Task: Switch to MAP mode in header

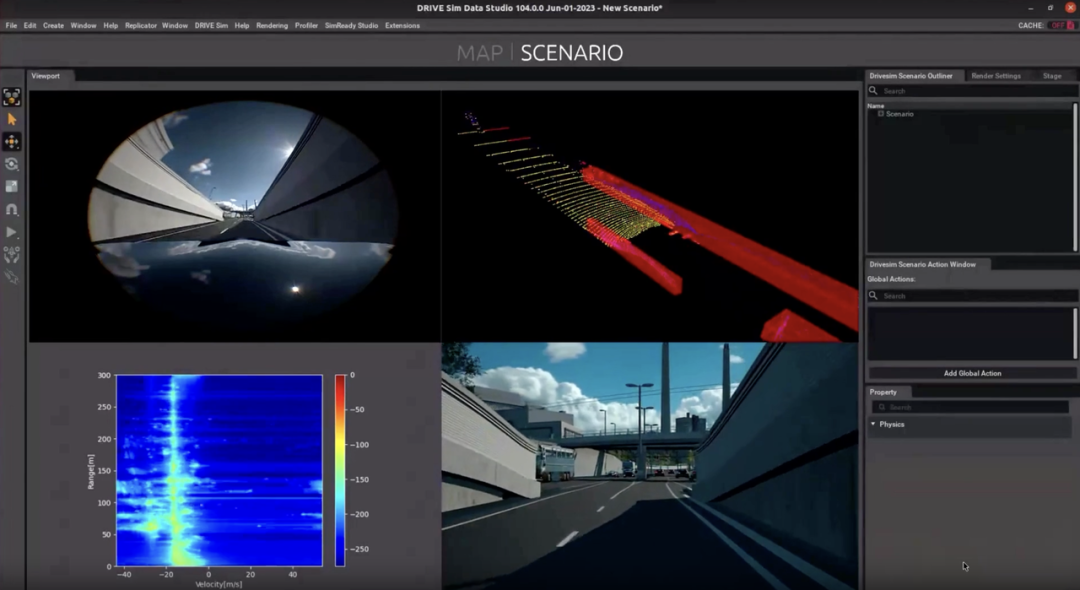Action: 480,53
